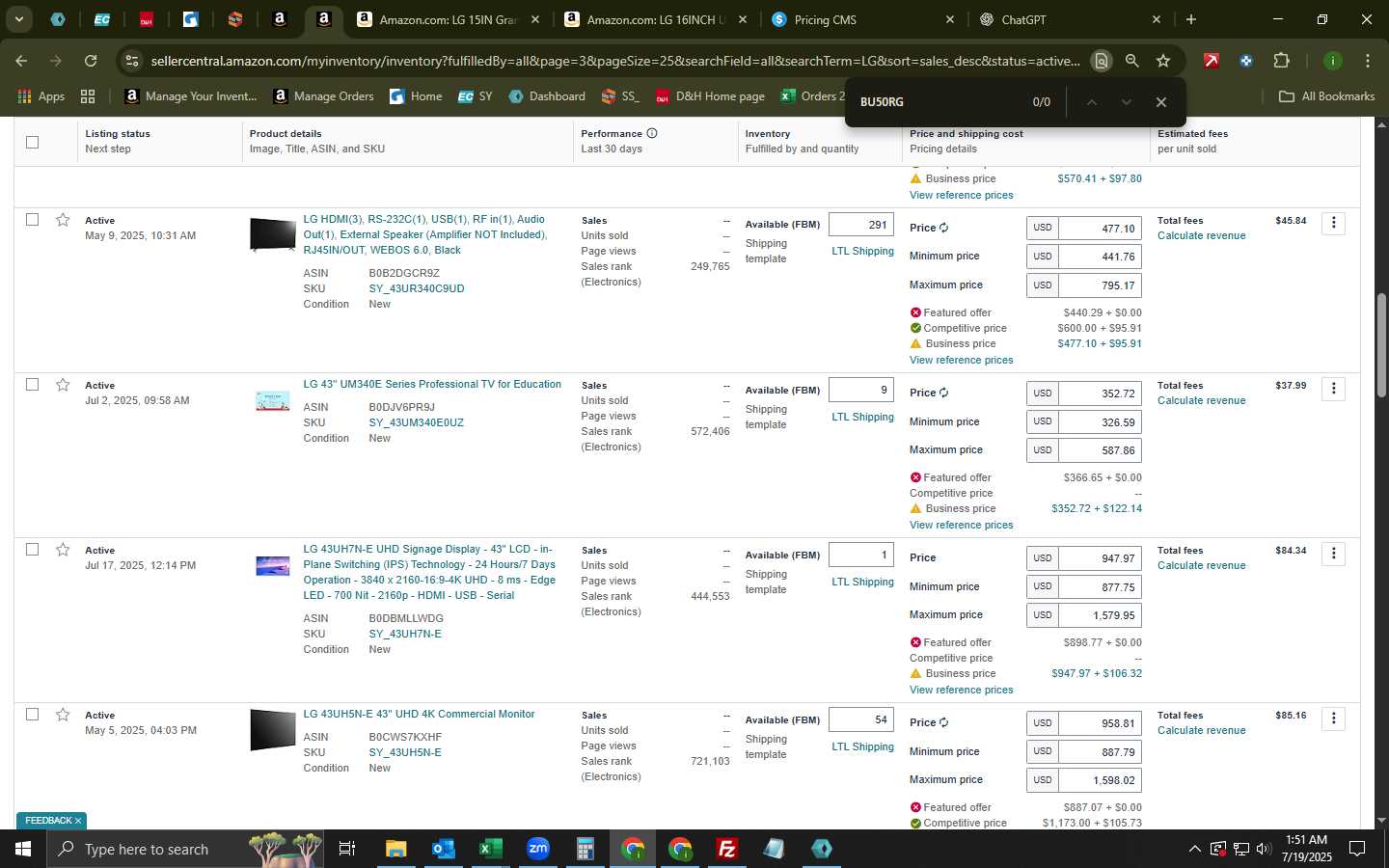Show Performance info tooltip icon

pos(652,133)
